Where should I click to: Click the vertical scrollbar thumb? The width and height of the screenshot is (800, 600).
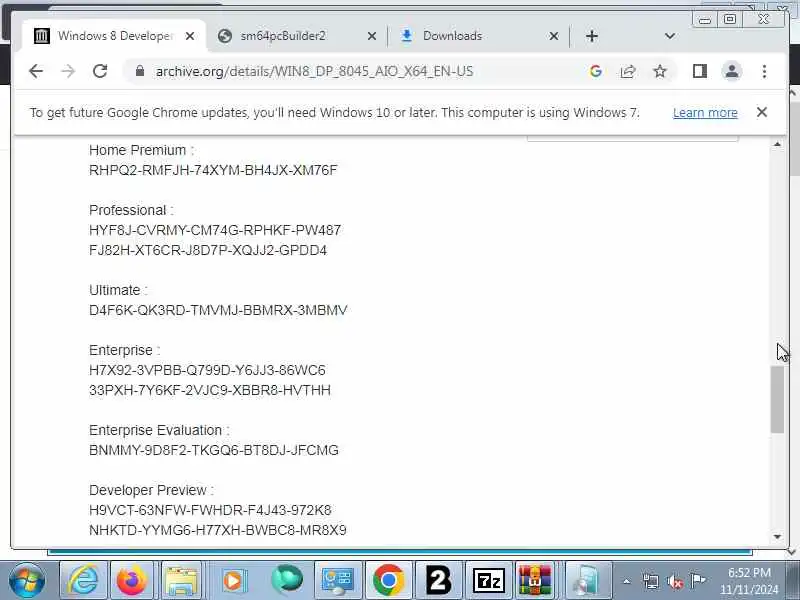(x=777, y=398)
